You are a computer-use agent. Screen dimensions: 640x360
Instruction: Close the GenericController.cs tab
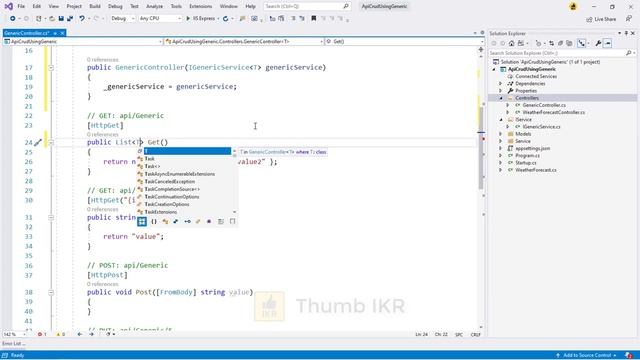click(x=62, y=33)
